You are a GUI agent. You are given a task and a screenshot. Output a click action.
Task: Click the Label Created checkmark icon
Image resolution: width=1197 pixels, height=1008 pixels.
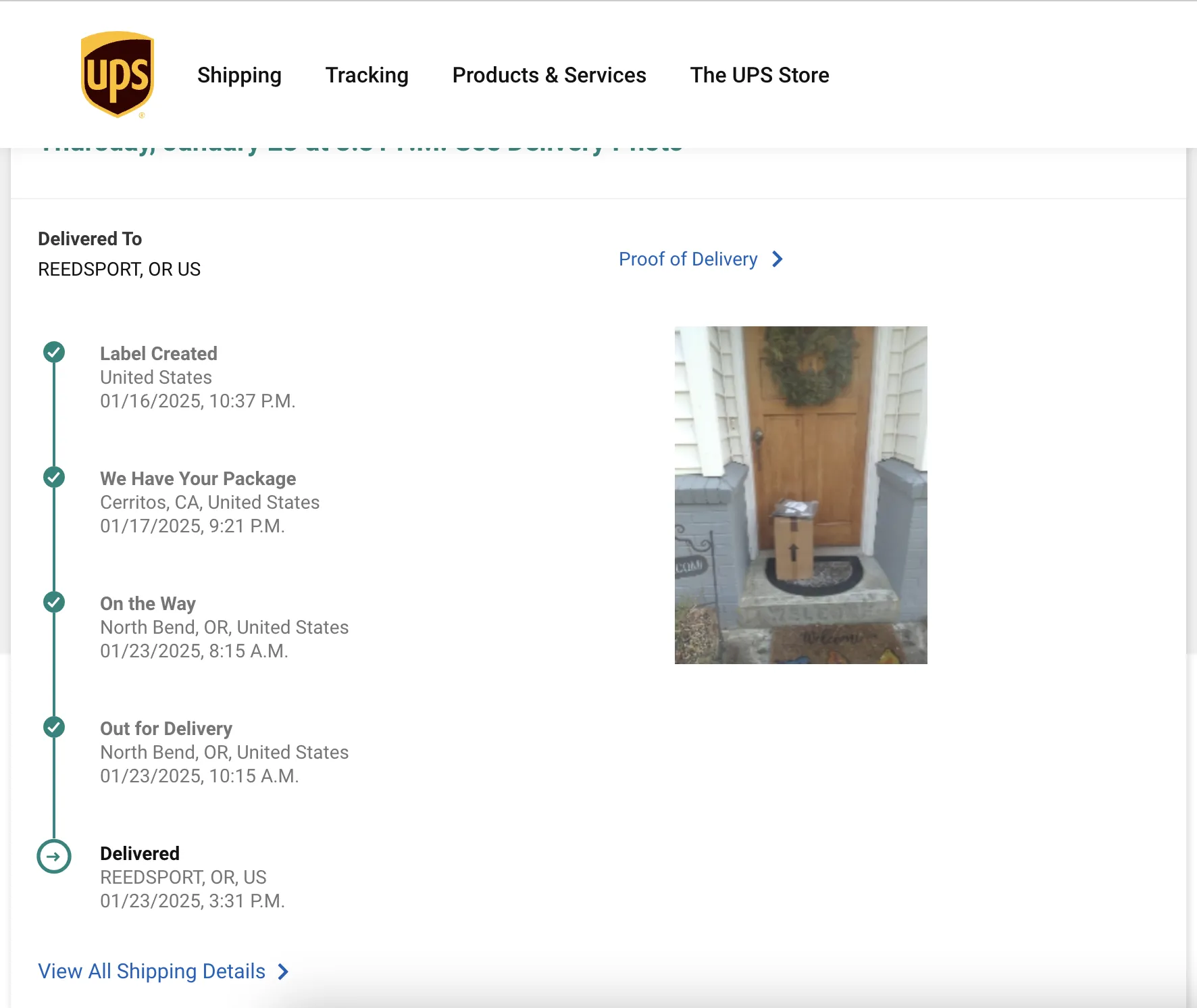54,352
